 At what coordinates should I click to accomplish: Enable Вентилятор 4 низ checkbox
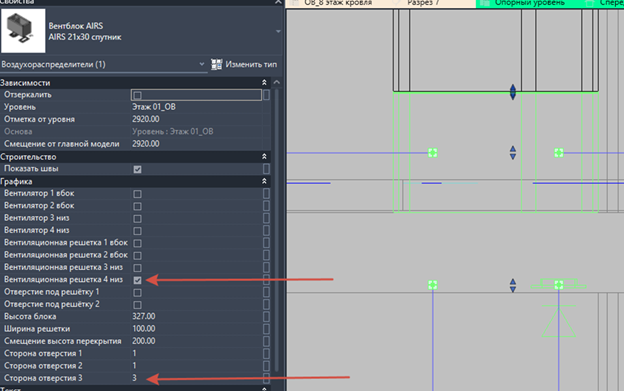click(x=137, y=231)
